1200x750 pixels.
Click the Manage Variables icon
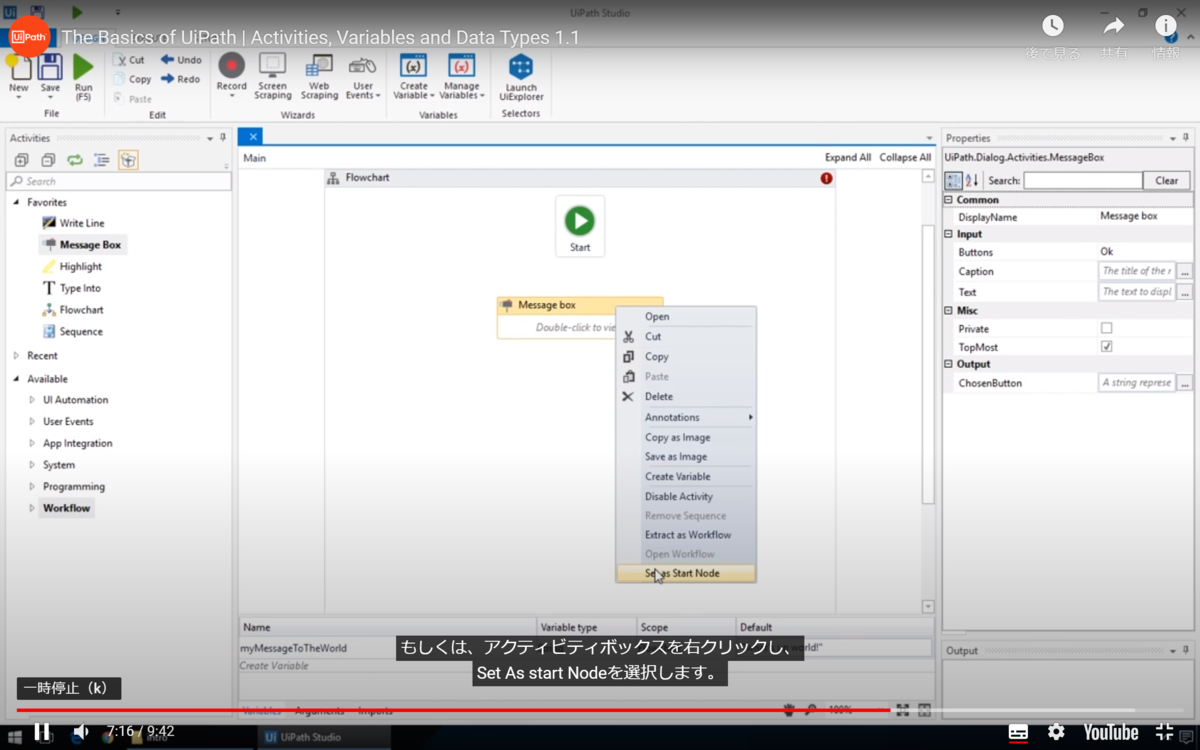tap(461, 67)
